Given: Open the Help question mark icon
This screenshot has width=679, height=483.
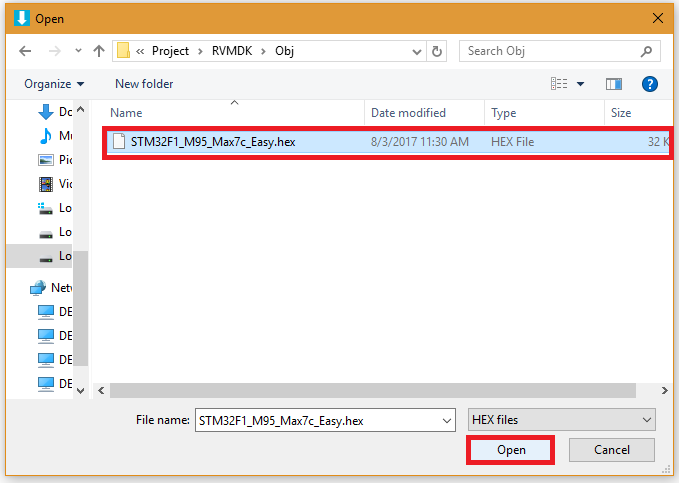Looking at the screenshot, I should pyautogui.click(x=650, y=84).
